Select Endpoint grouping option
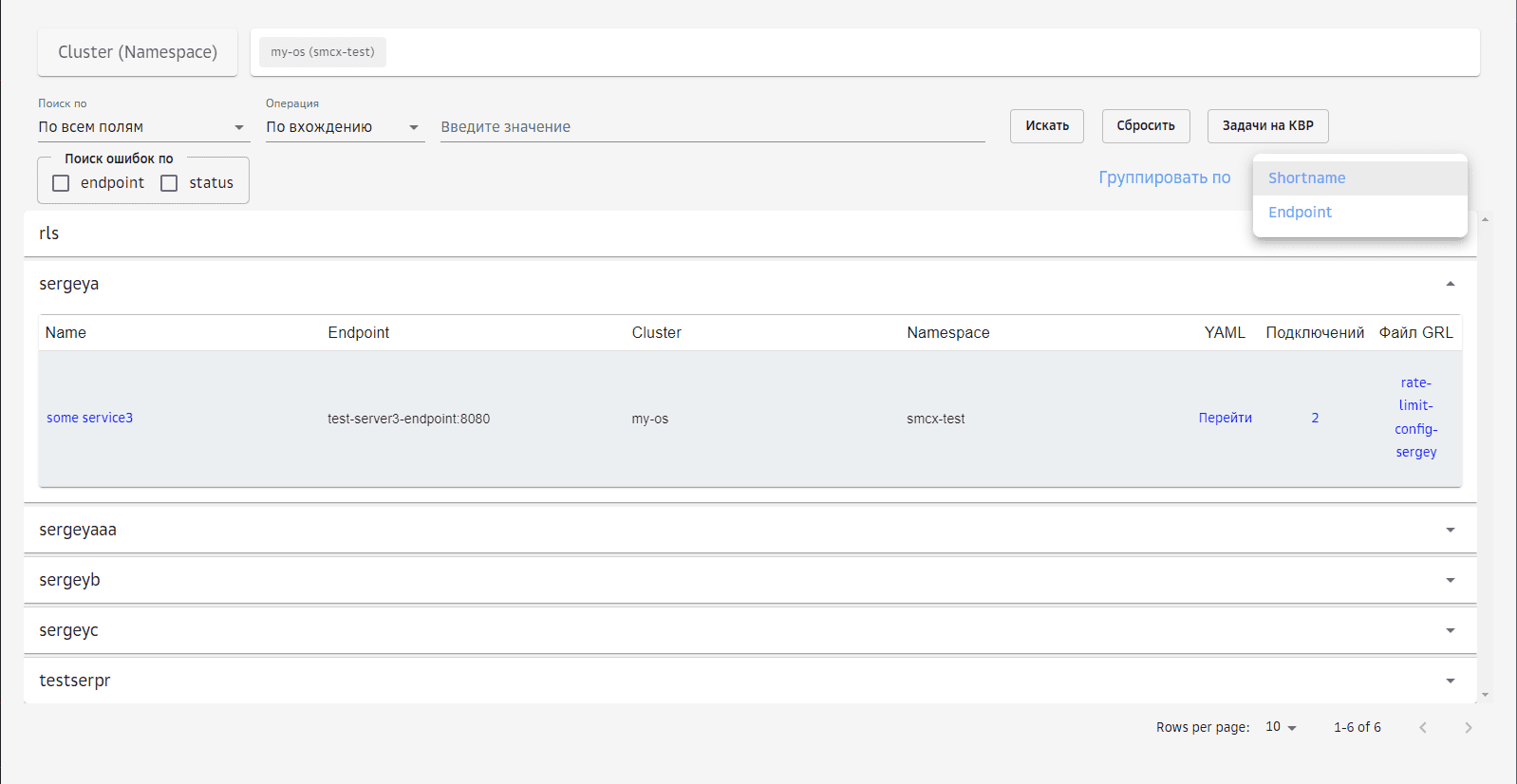The height and width of the screenshot is (784, 1517). click(1300, 213)
